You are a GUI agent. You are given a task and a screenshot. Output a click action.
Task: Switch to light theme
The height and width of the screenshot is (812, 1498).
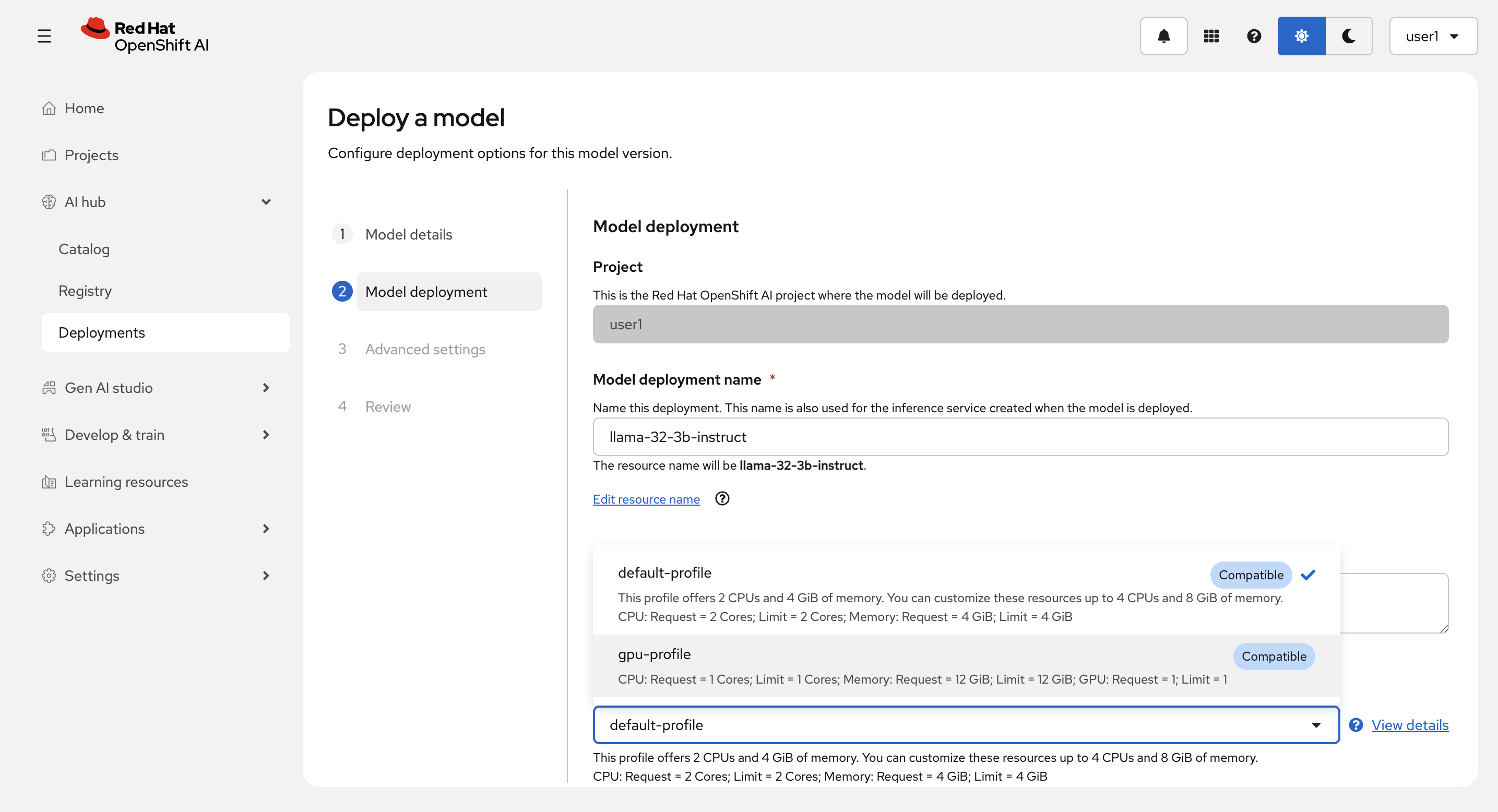(x=1301, y=36)
